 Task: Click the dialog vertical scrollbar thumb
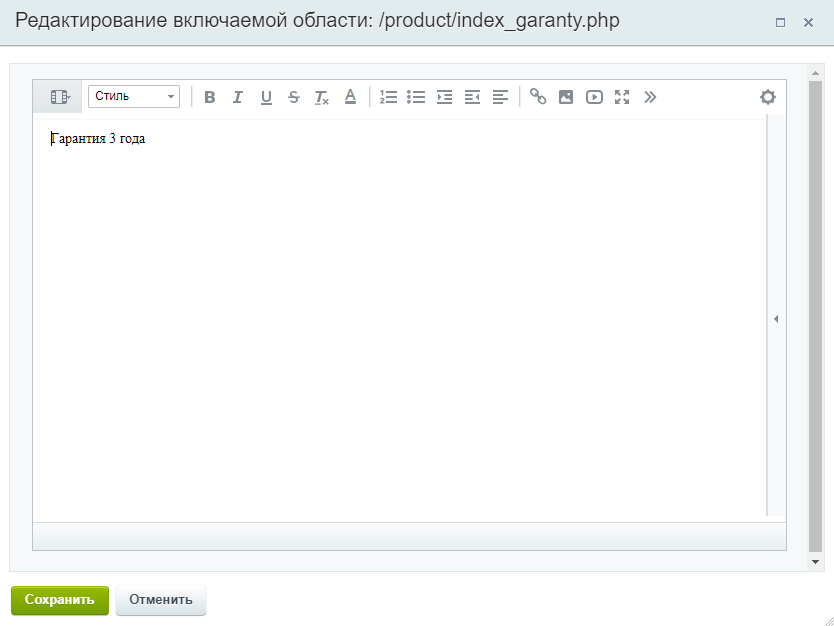point(815,316)
